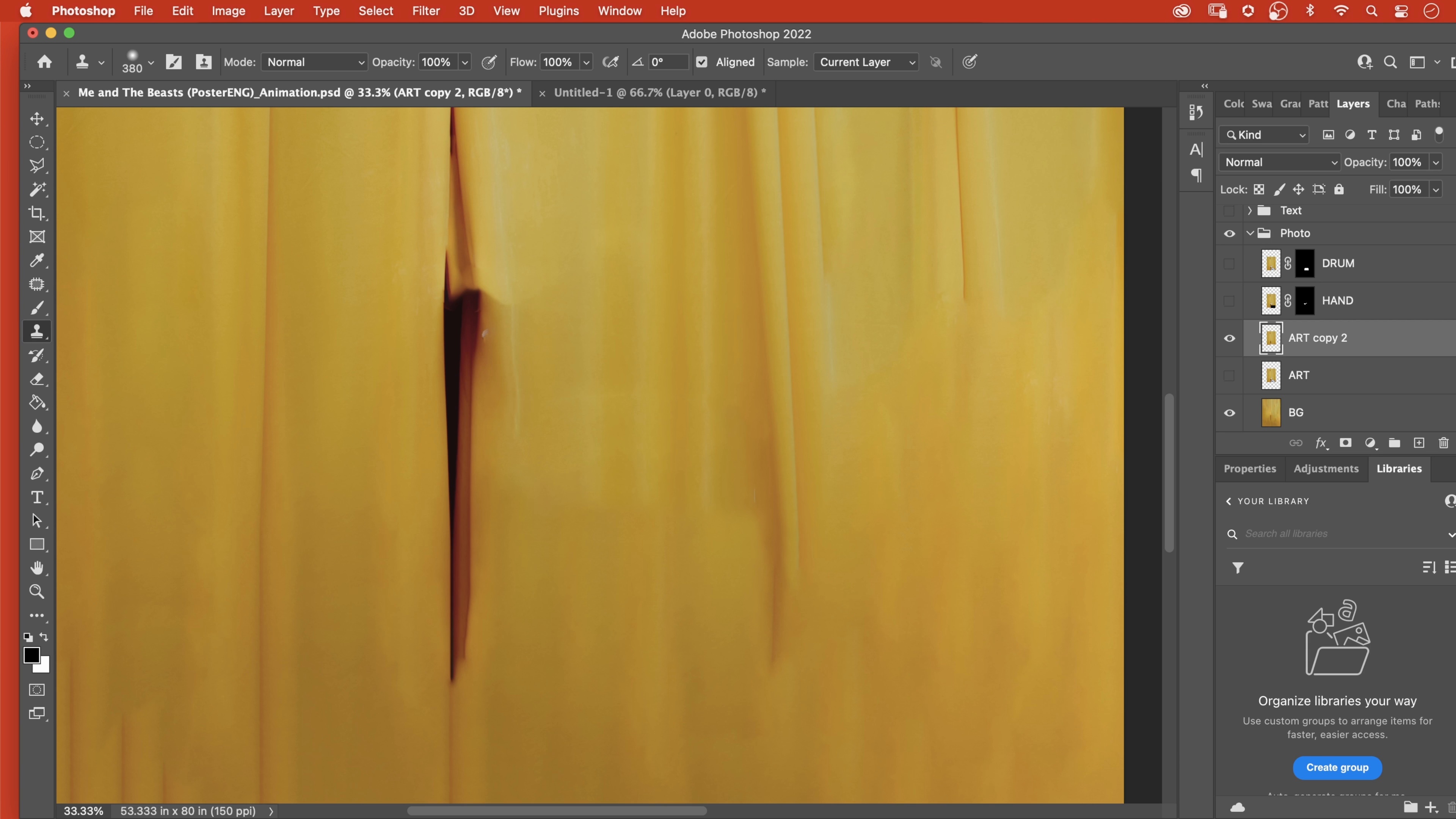Click the background color swatch
The height and width of the screenshot is (819, 1456).
[x=44, y=667]
